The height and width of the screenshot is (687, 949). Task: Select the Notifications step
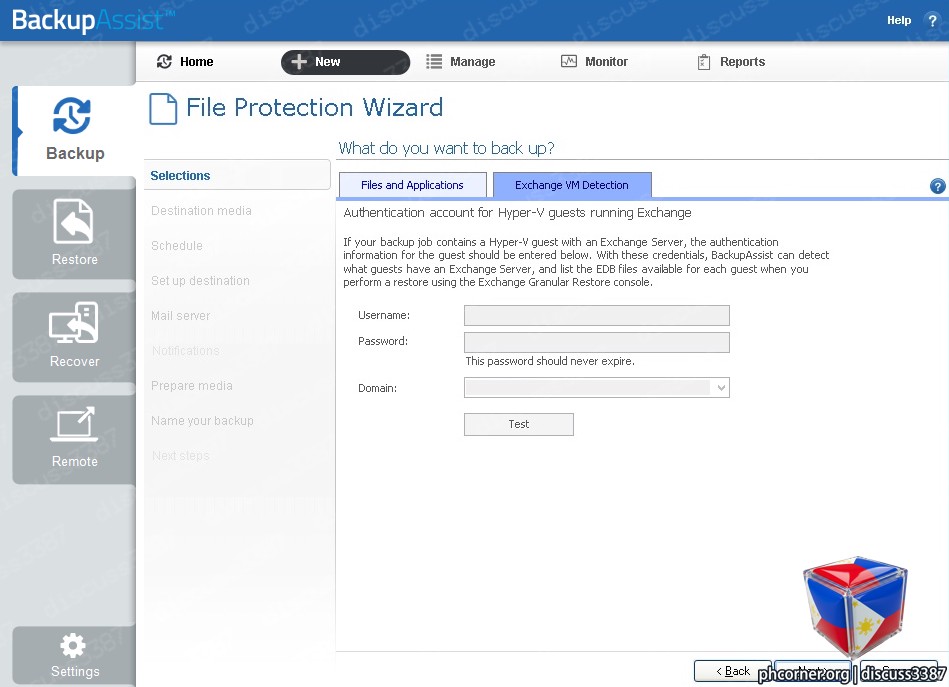pos(186,350)
